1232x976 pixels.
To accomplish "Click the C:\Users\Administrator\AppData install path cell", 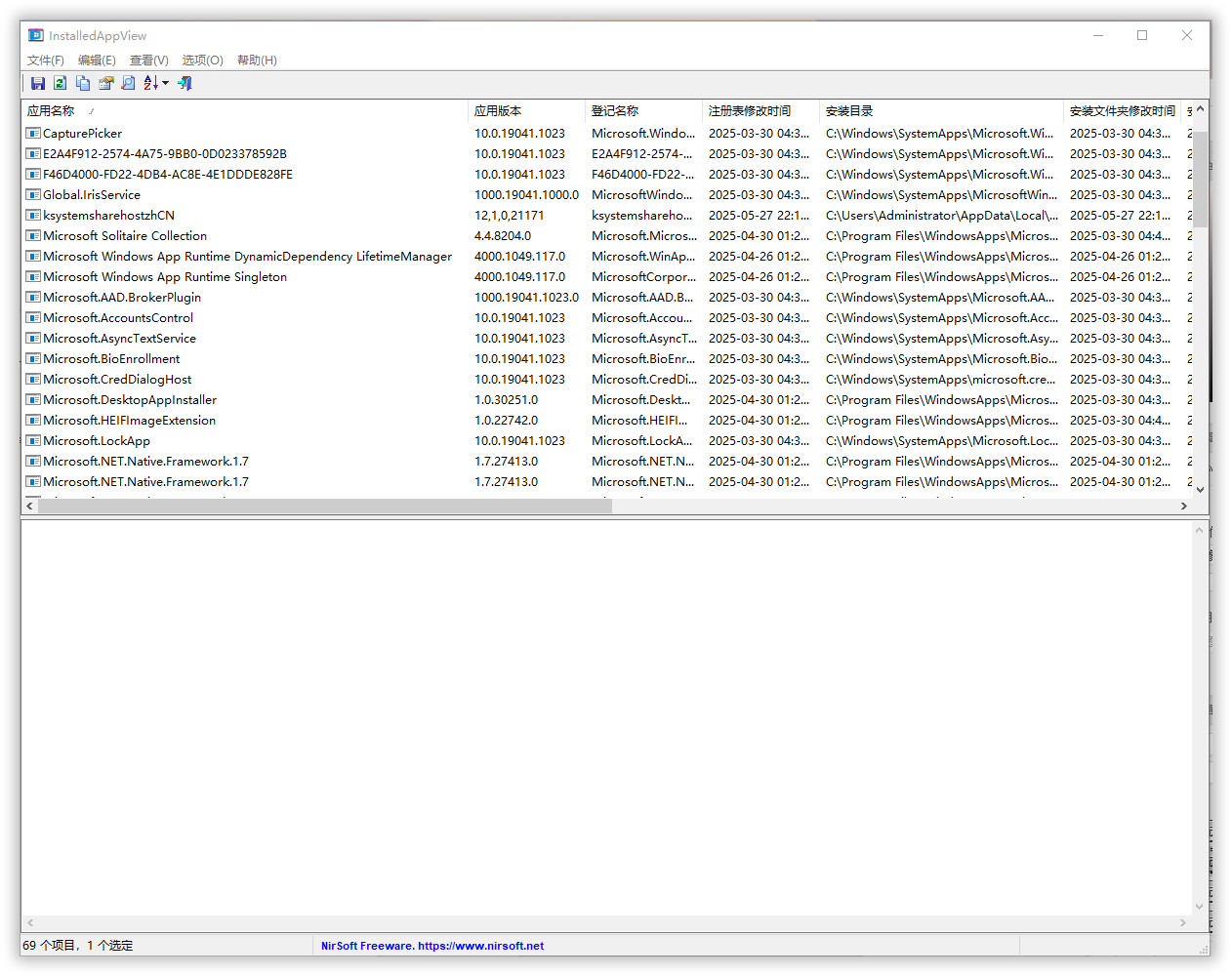I will 942,216.
